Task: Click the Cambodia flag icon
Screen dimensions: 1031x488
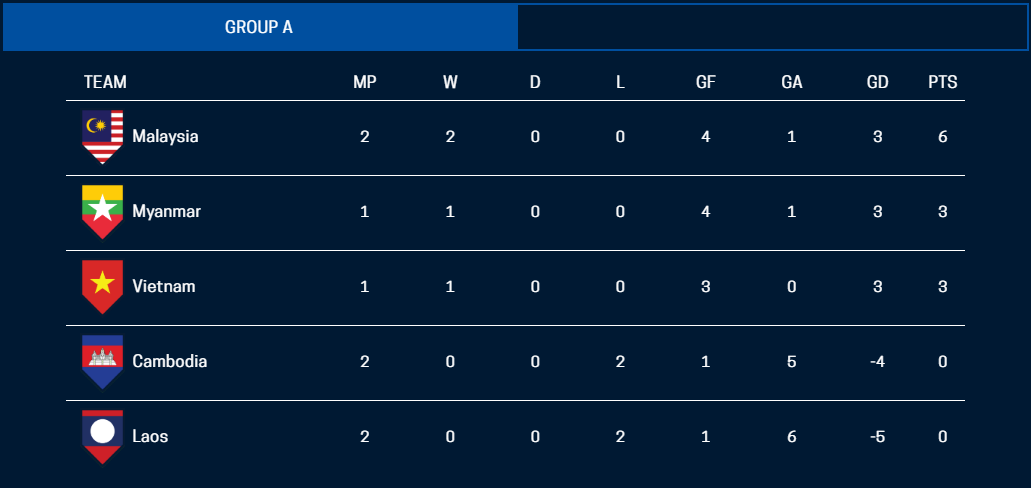Action: click(x=102, y=361)
